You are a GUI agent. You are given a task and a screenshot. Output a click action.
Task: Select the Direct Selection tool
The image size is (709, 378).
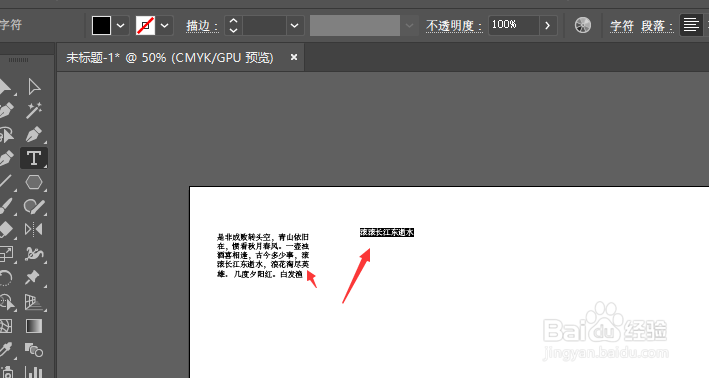[x=34, y=87]
